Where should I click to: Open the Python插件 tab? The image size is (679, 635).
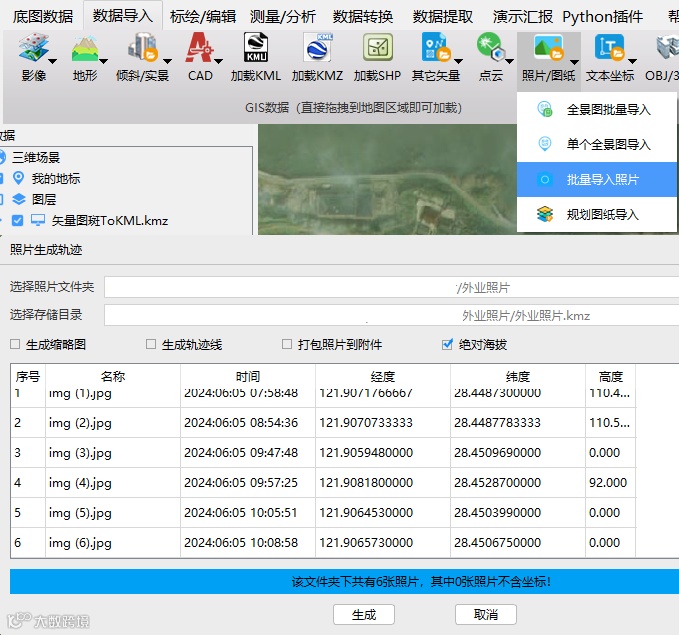point(602,16)
